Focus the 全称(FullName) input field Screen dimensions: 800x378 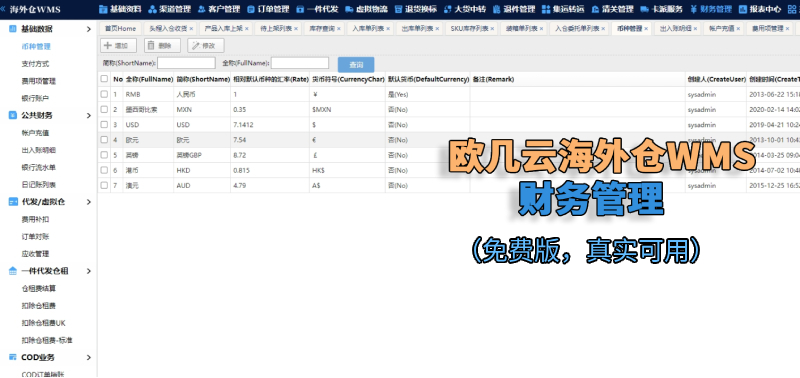click(x=300, y=63)
